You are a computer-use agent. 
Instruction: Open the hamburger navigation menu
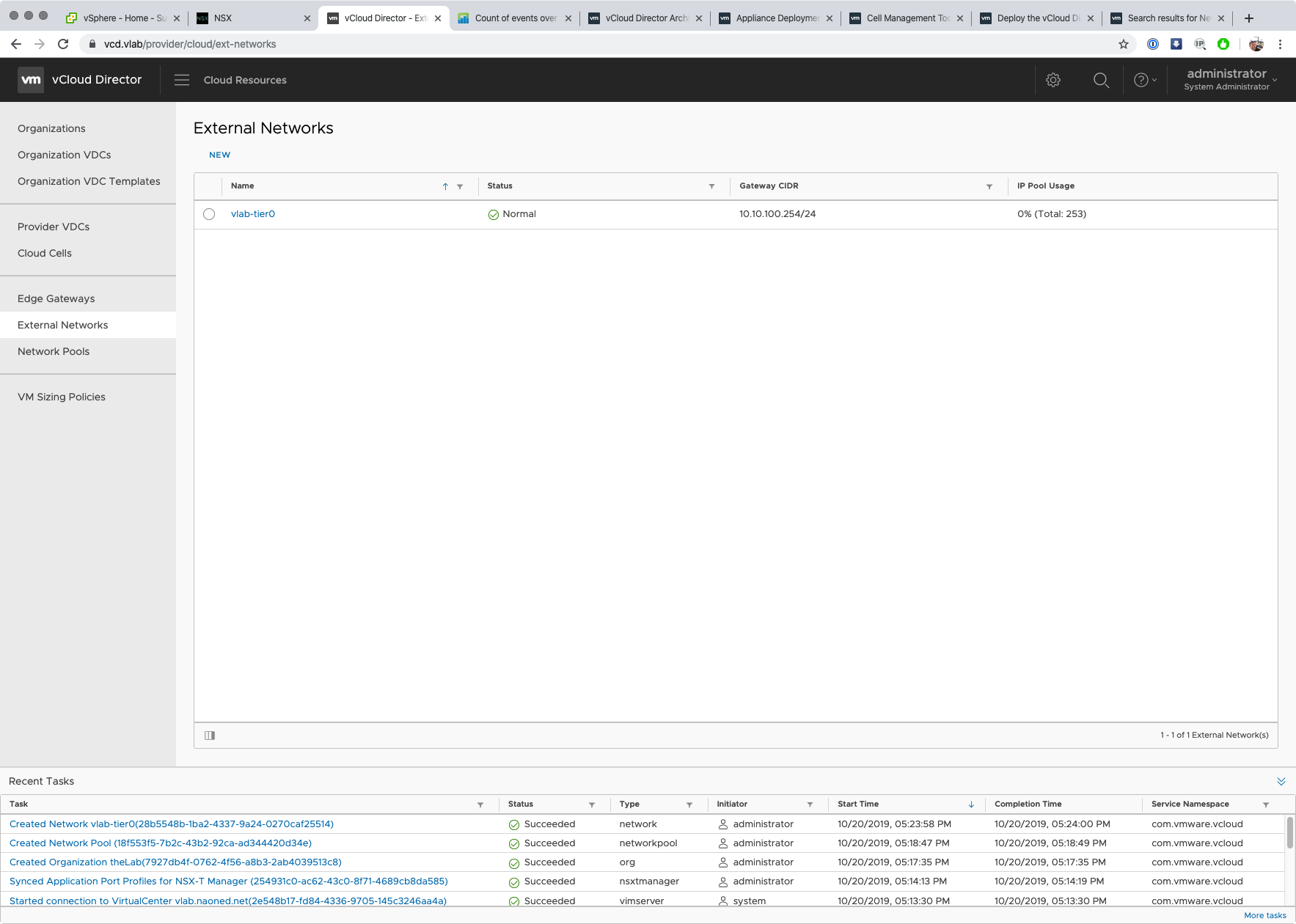(182, 80)
